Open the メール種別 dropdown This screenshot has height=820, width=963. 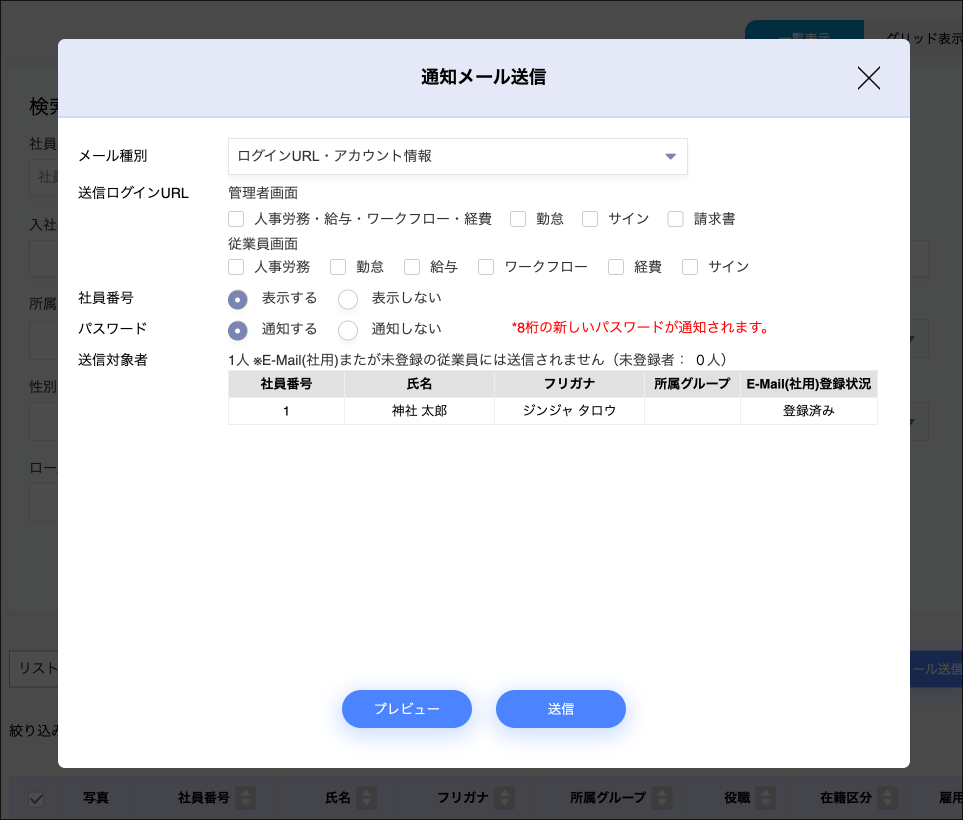click(x=457, y=157)
